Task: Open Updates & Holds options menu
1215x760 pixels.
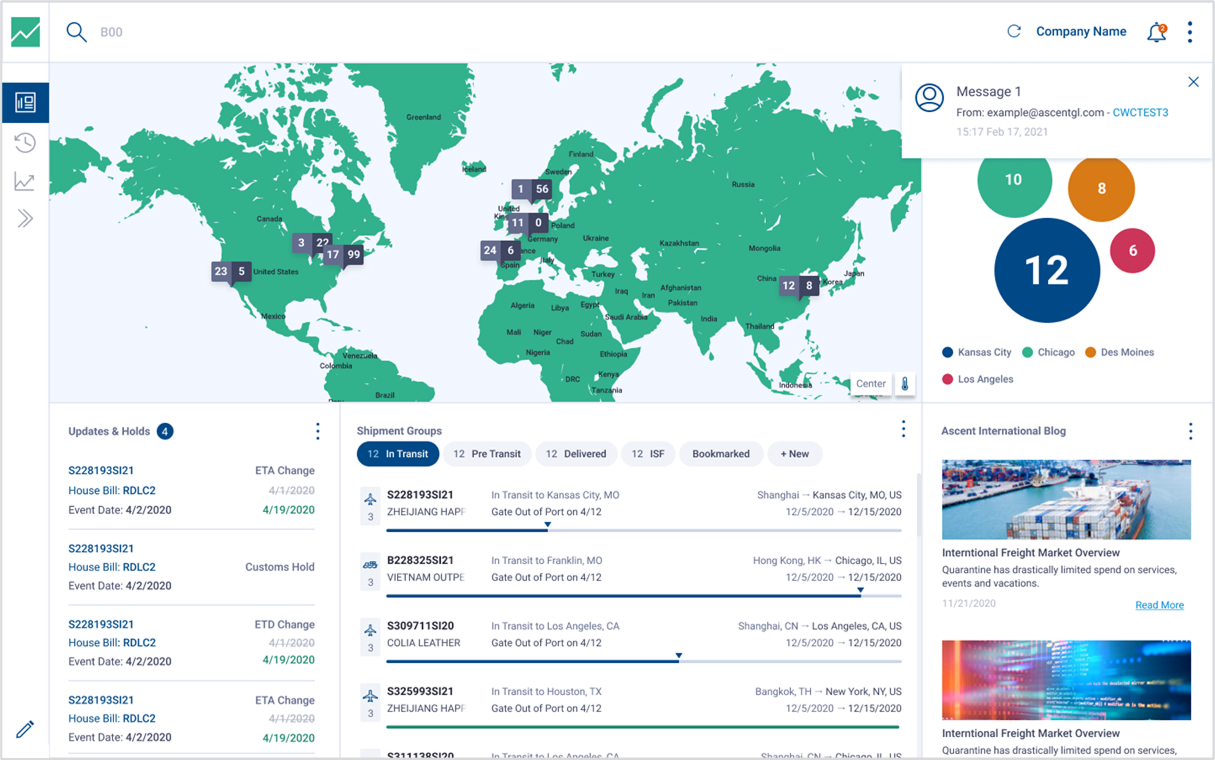Action: 318,431
